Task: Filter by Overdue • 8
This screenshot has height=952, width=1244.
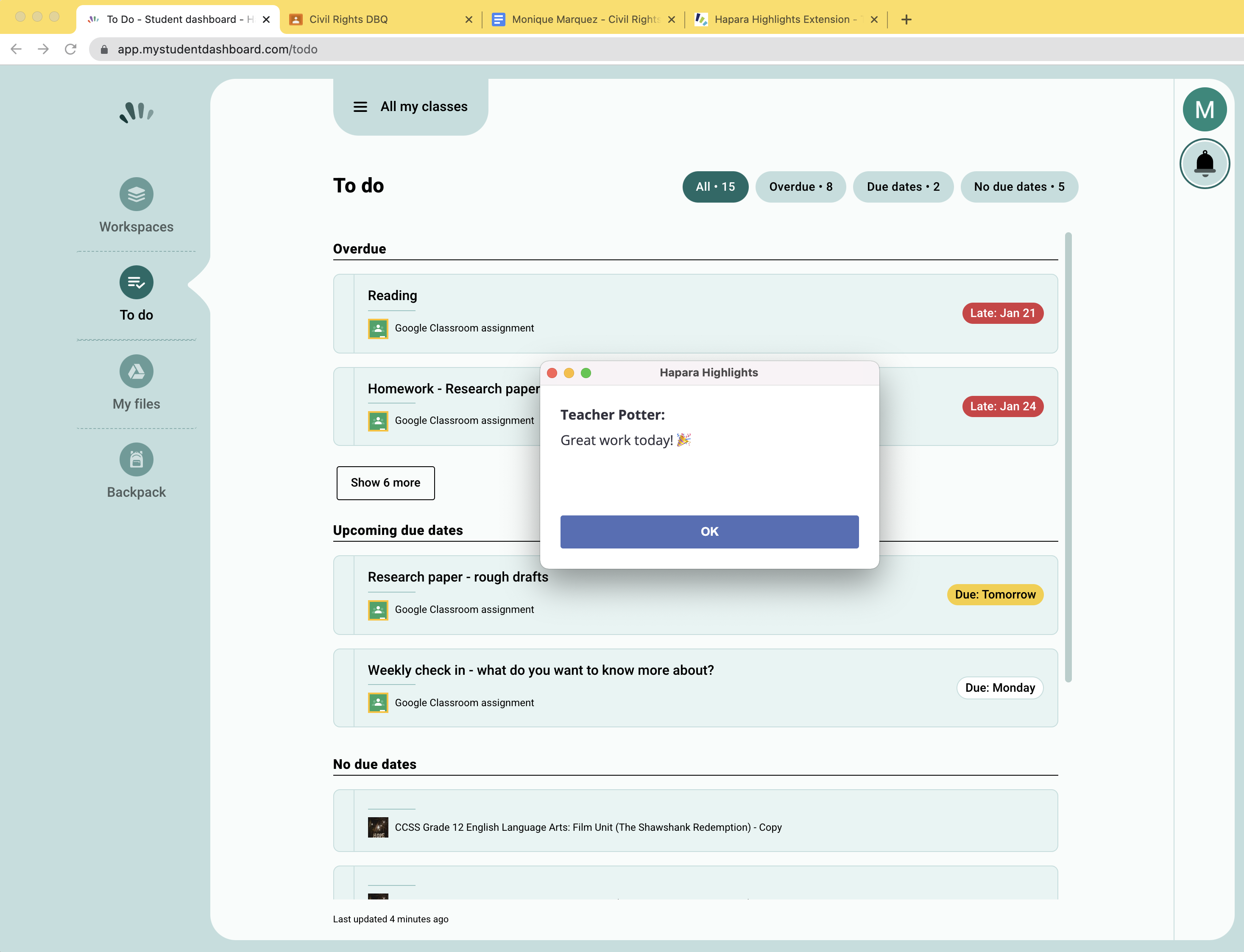Action: coord(801,187)
